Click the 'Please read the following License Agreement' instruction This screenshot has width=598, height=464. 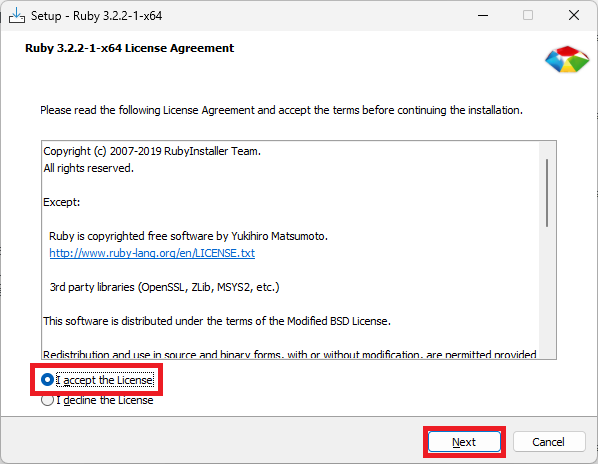(x=281, y=110)
